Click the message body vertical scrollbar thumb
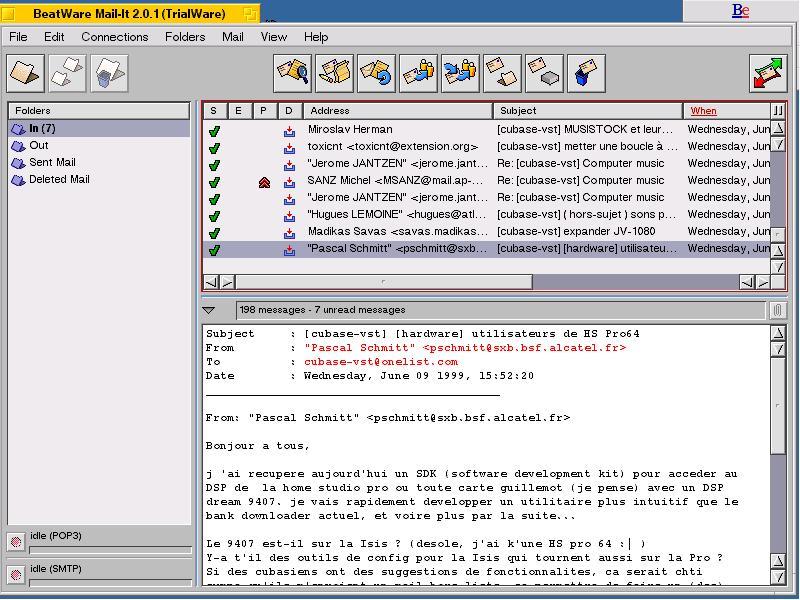 pyautogui.click(x=778, y=406)
